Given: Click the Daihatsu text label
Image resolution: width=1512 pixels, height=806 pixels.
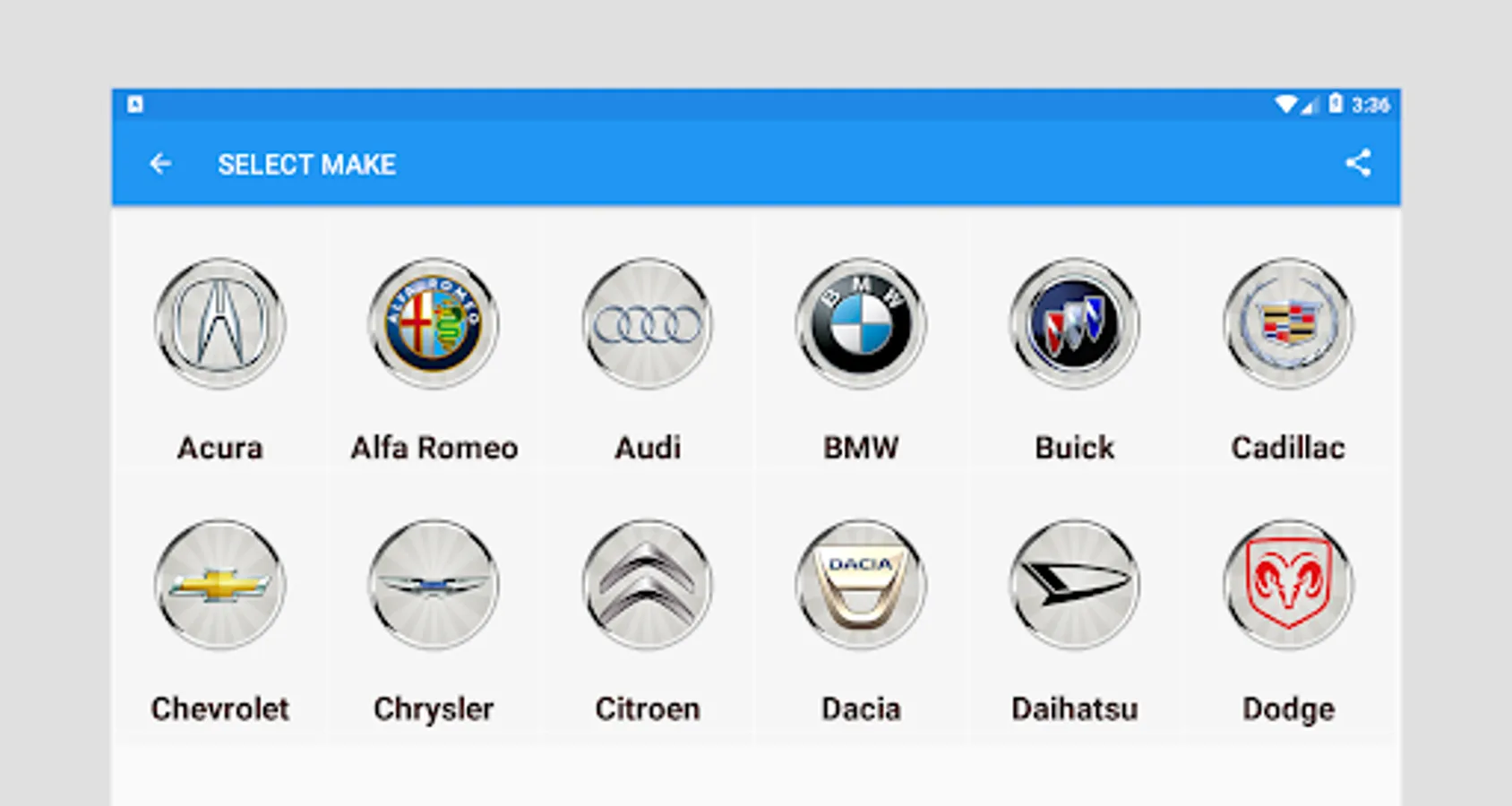Looking at the screenshot, I should pyautogui.click(x=1075, y=708).
